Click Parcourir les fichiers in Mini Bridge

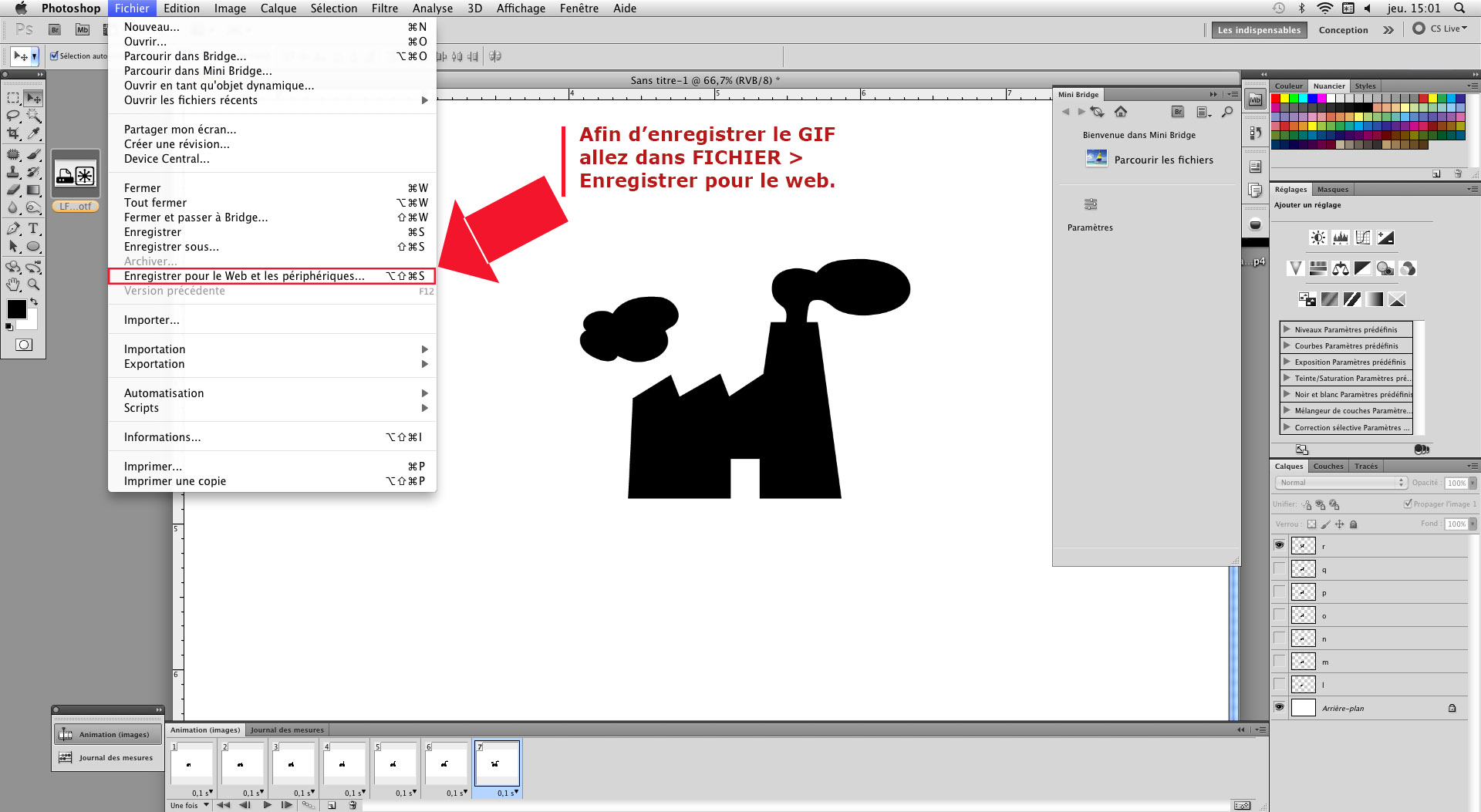point(1163,160)
